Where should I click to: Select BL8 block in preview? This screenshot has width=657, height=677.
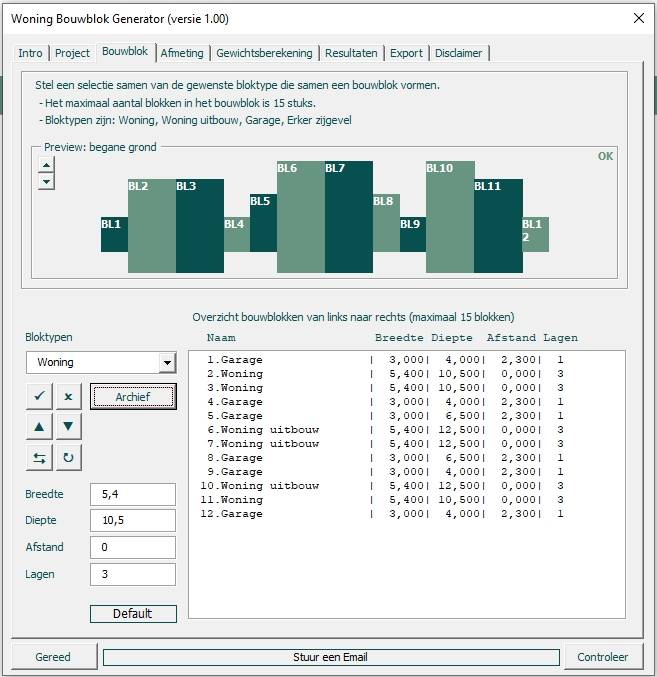386,223
